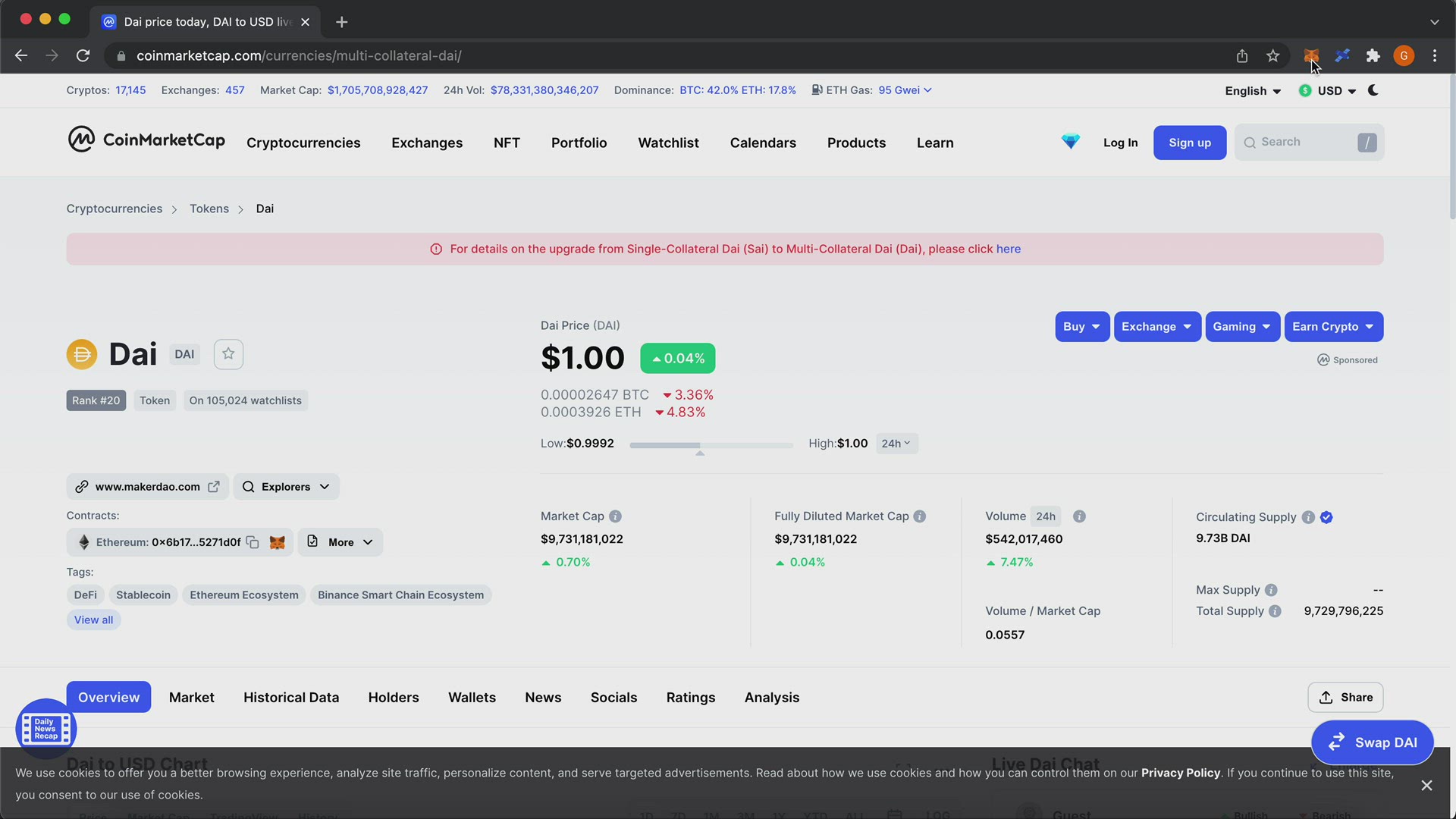Open the Daily News Recap widget
This screenshot has width=1456, height=819.
click(x=46, y=729)
